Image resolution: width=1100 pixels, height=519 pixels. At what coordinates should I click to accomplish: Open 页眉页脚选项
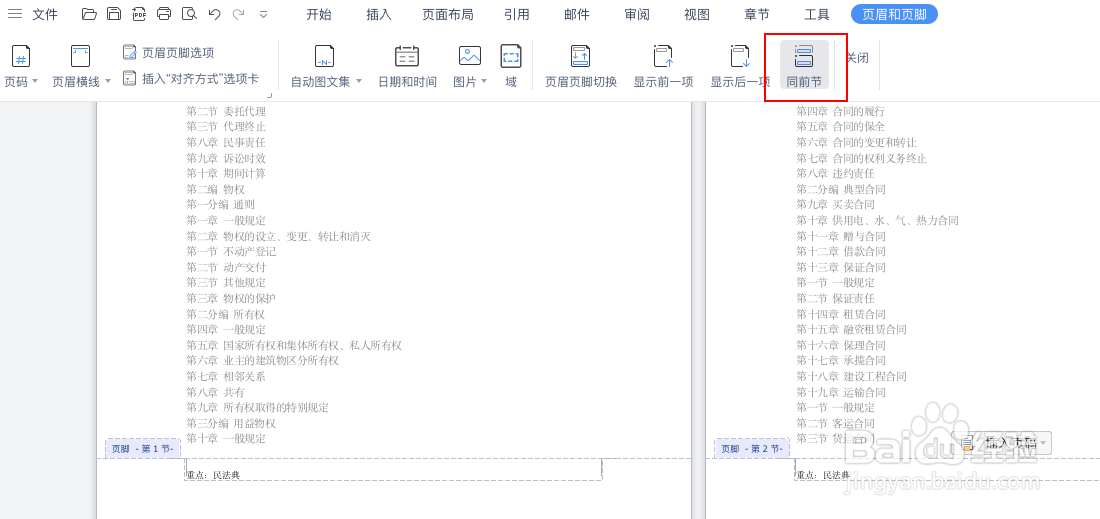pos(168,53)
